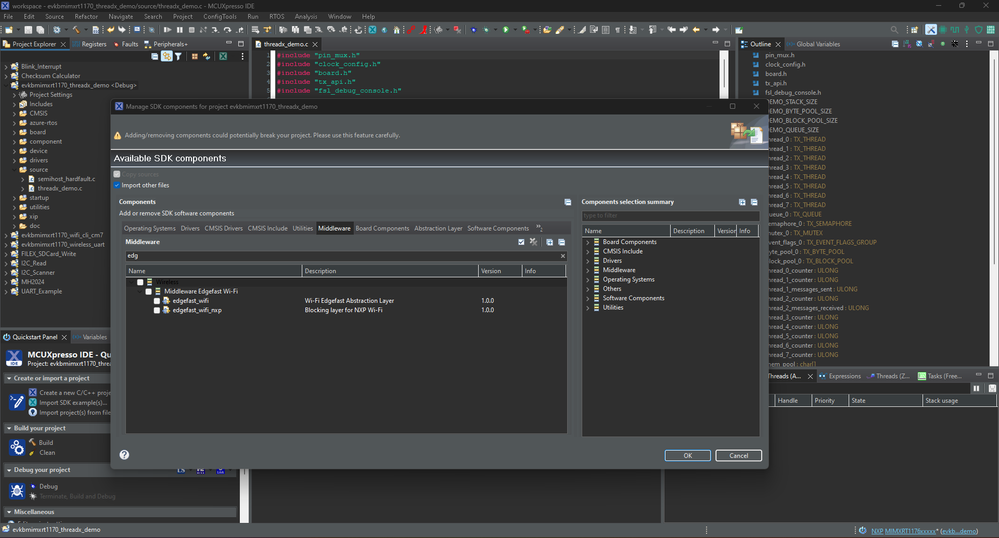Confirm the dialog with the OK button
This screenshot has width=999, height=538.
(x=687, y=456)
